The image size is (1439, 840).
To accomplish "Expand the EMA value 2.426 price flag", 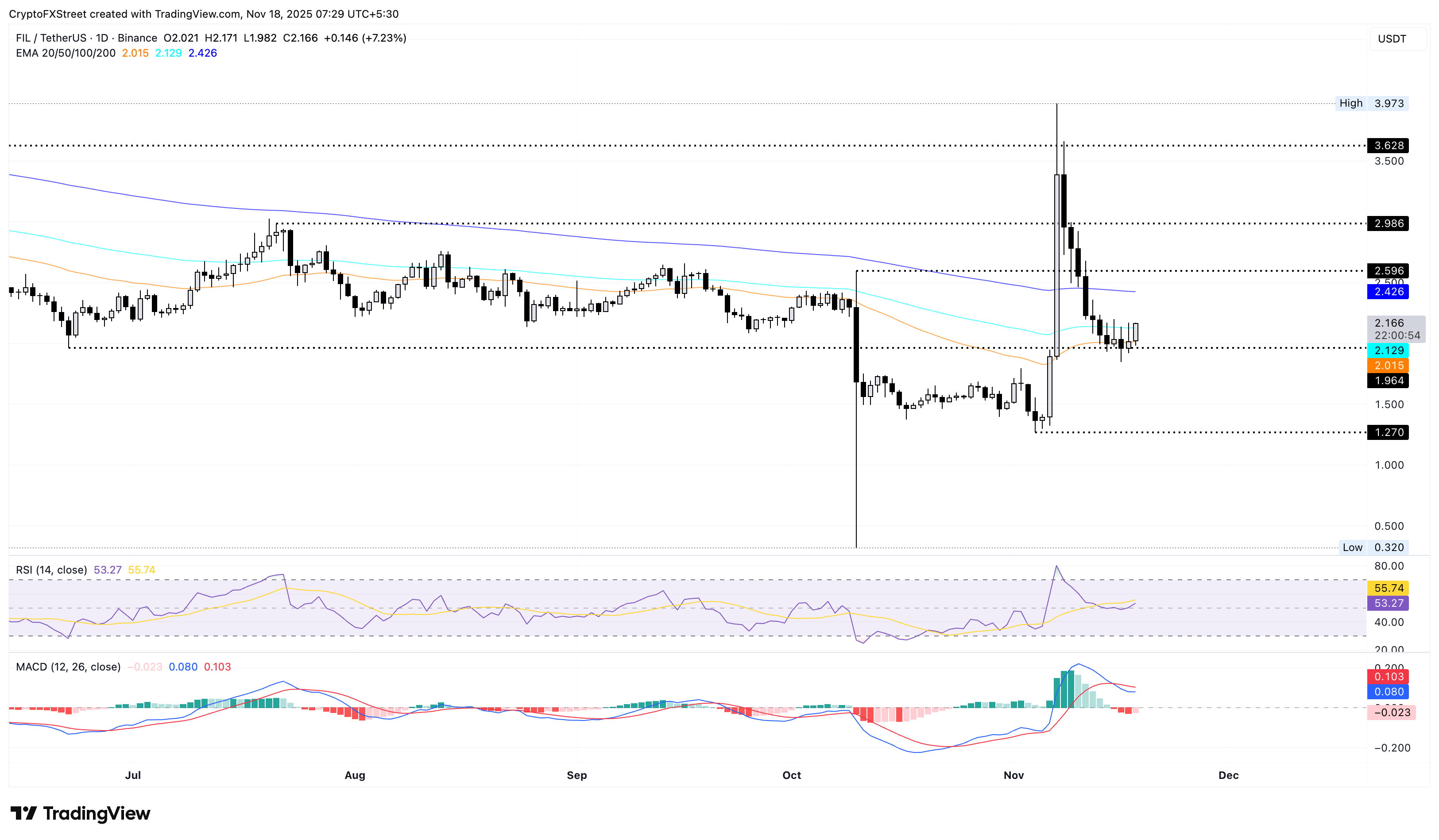I will (x=1389, y=292).
